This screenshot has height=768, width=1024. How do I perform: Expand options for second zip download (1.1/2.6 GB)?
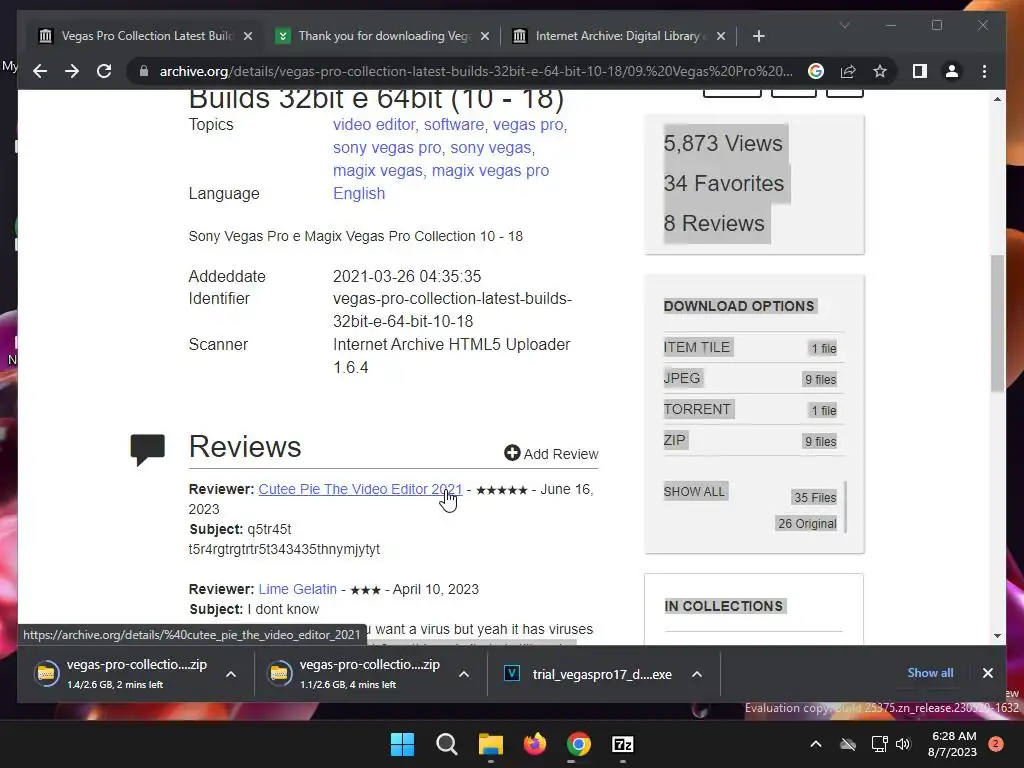[464, 674]
